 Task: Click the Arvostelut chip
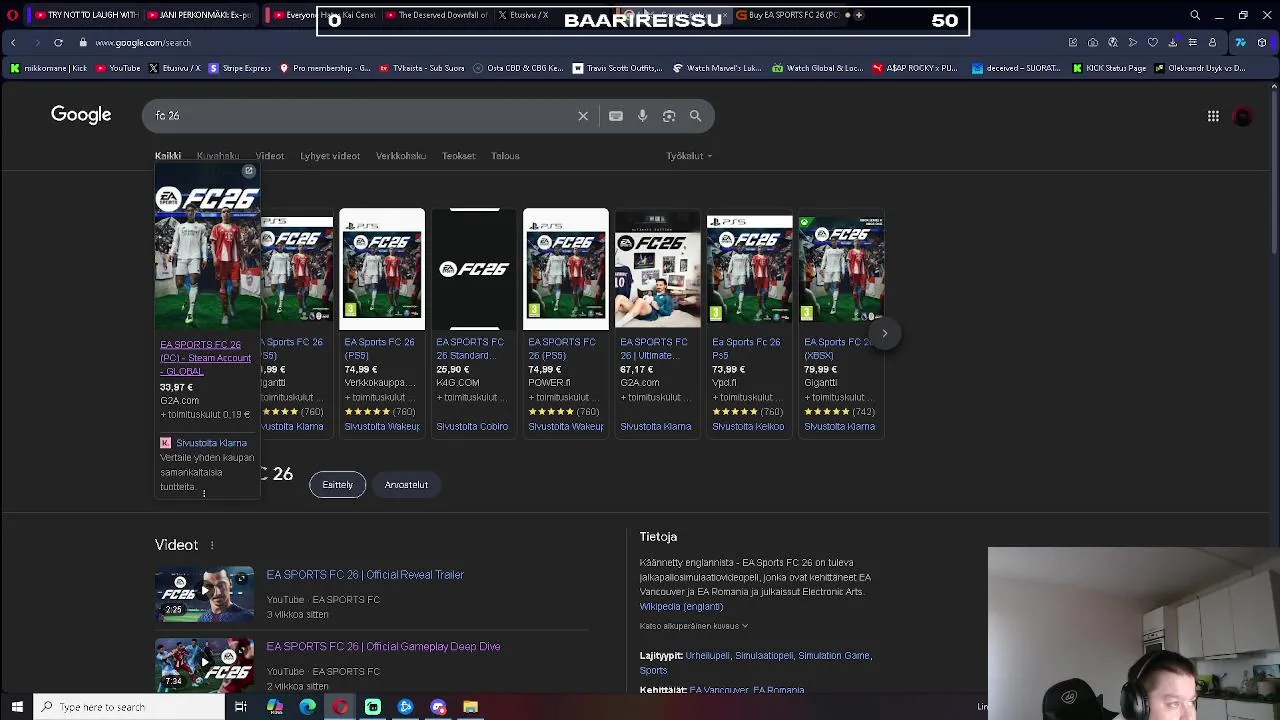406,485
